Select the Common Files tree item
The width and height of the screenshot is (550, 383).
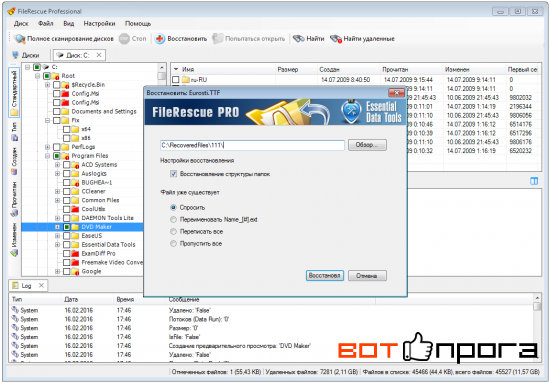[100, 200]
